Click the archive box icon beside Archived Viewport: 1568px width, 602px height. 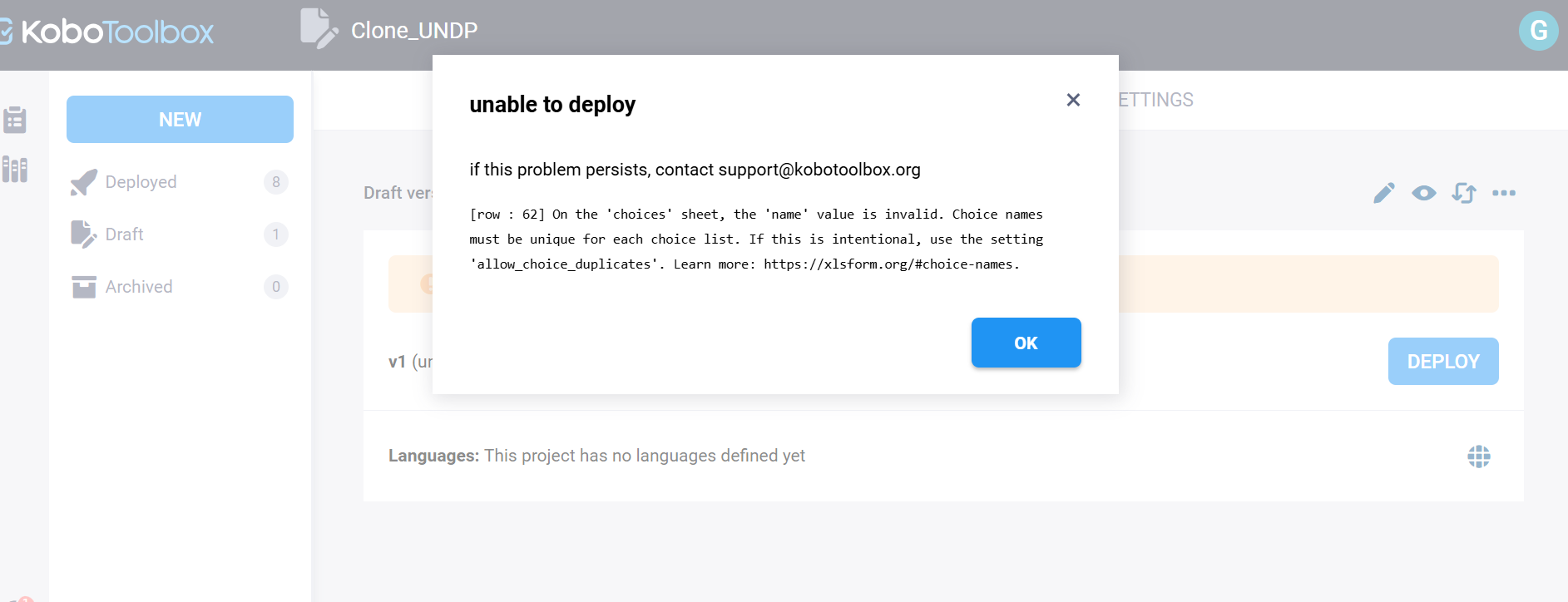point(83,287)
